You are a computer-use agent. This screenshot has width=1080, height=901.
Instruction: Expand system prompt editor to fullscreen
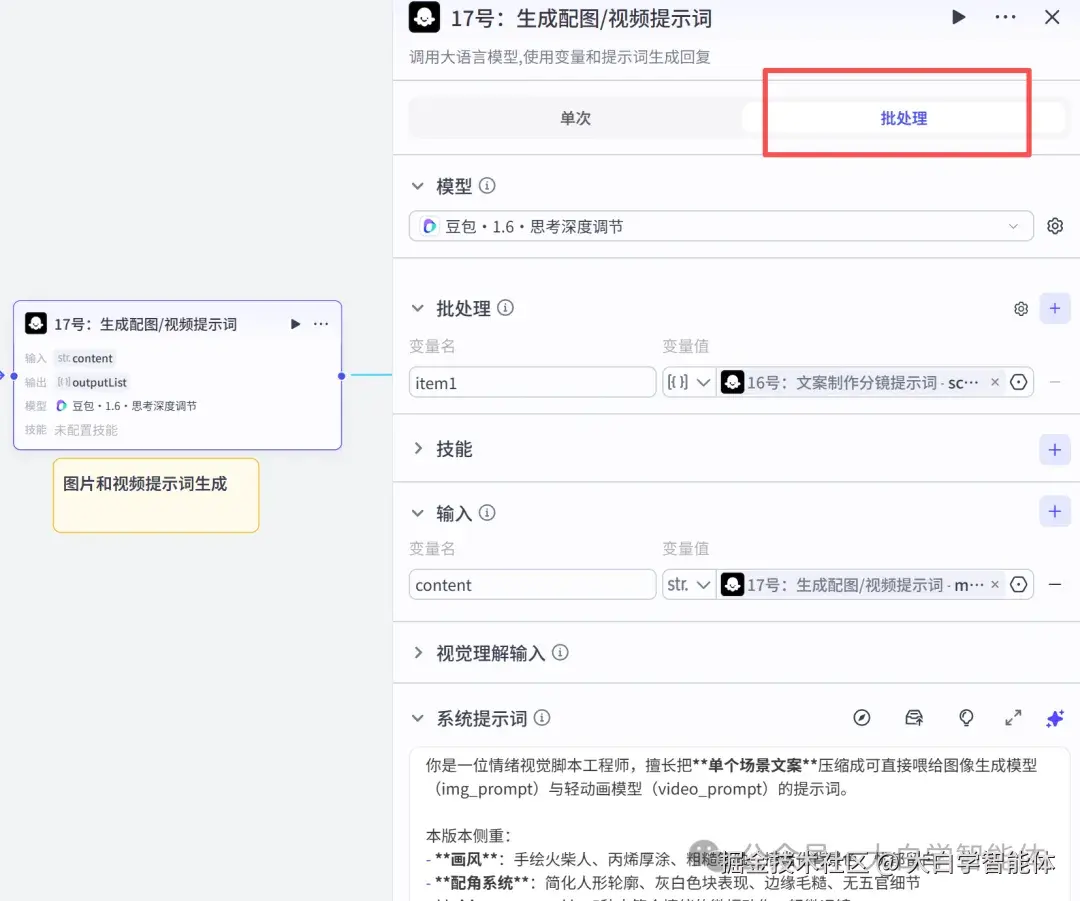coord(1012,718)
